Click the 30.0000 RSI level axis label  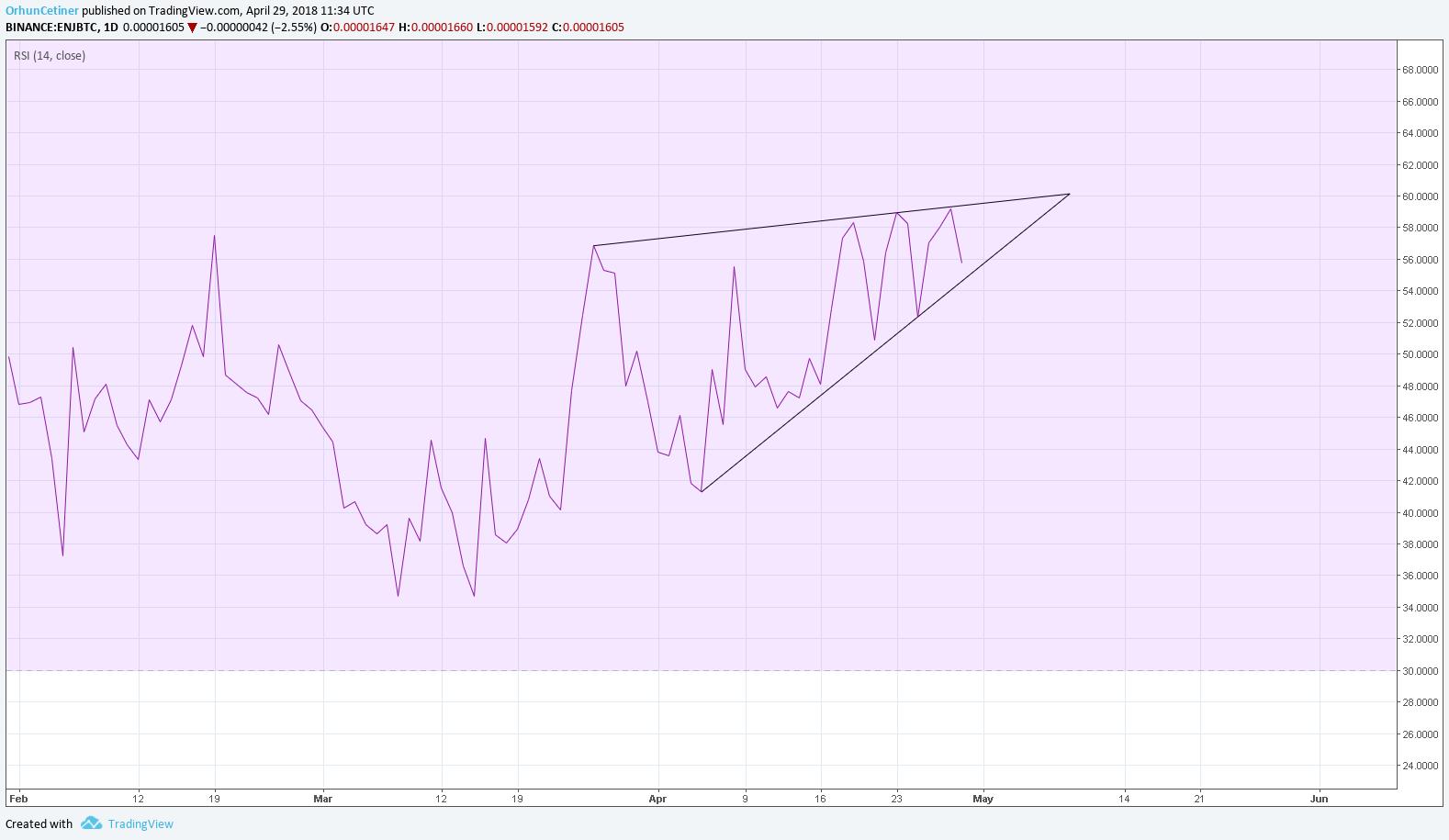click(1420, 671)
